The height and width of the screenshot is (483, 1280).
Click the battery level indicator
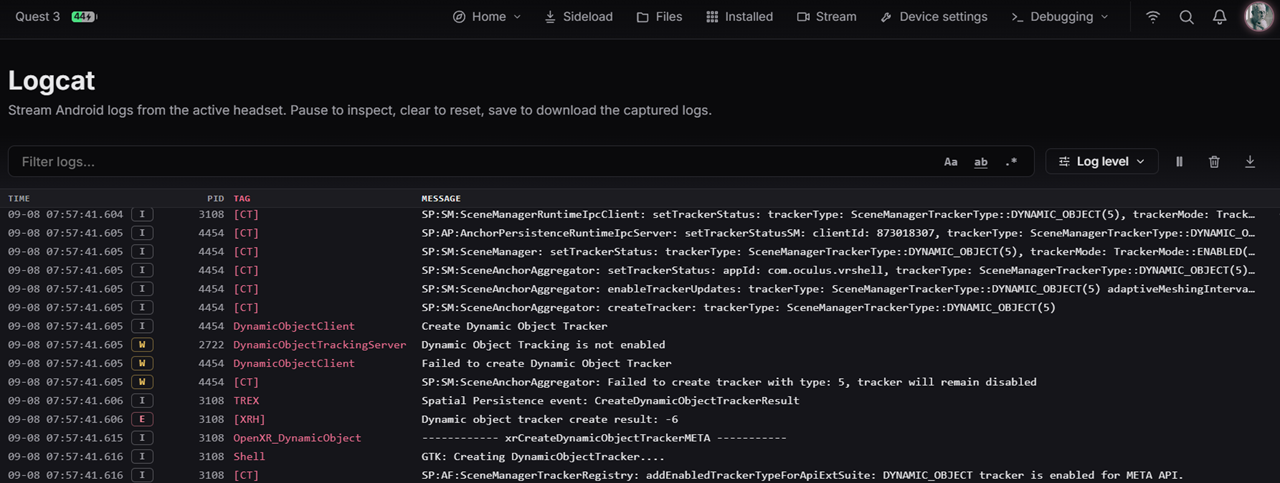[84, 17]
